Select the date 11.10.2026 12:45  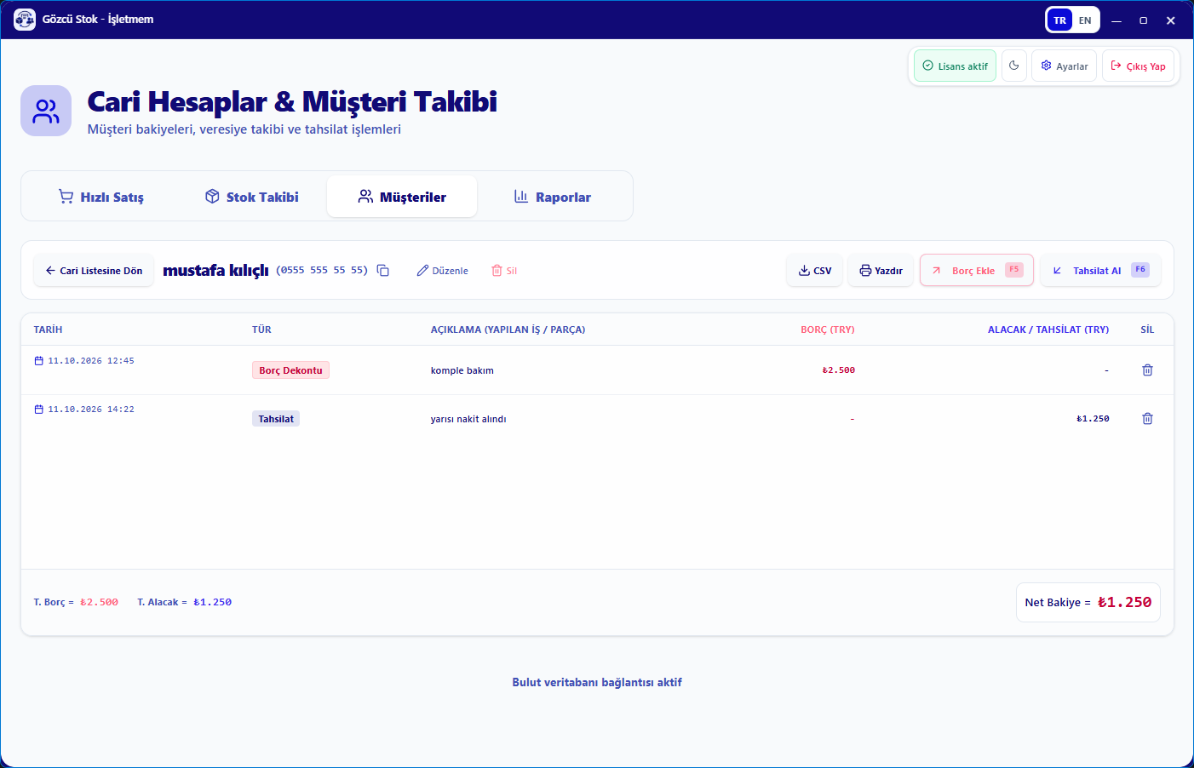click(x=85, y=361)
